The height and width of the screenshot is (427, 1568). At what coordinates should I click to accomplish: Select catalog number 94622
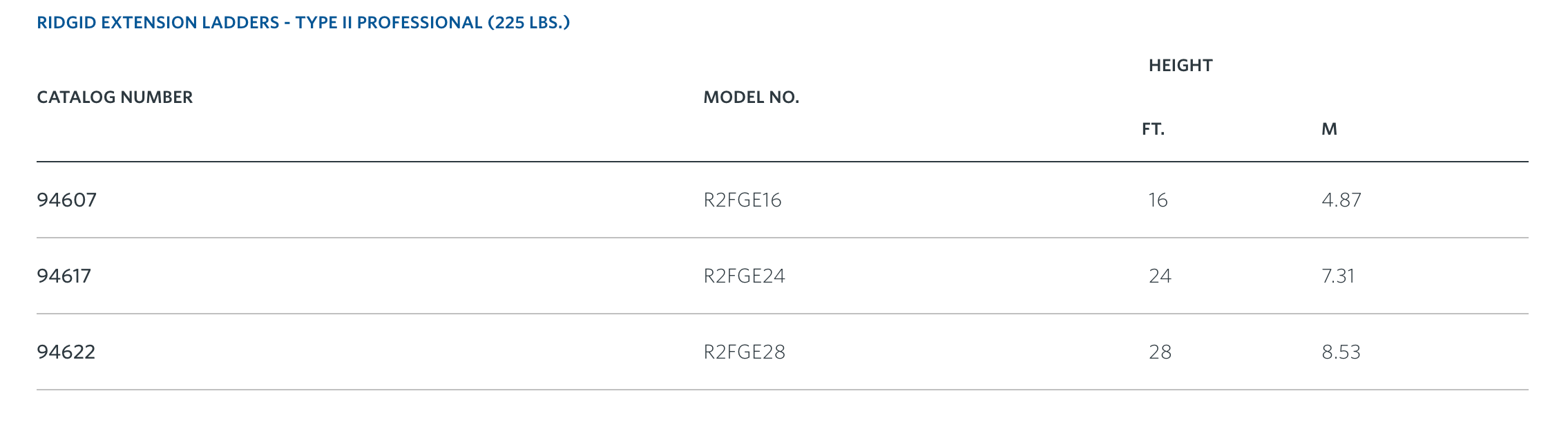pos(66,352)
